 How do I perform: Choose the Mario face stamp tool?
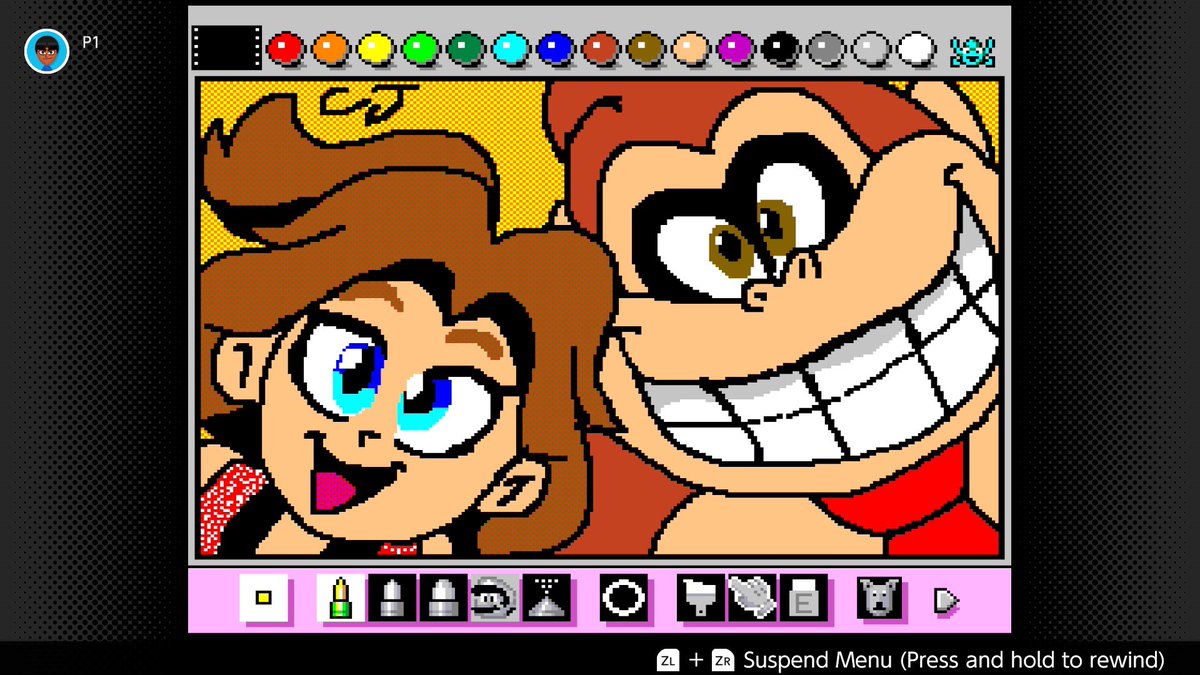coord(494,598)
